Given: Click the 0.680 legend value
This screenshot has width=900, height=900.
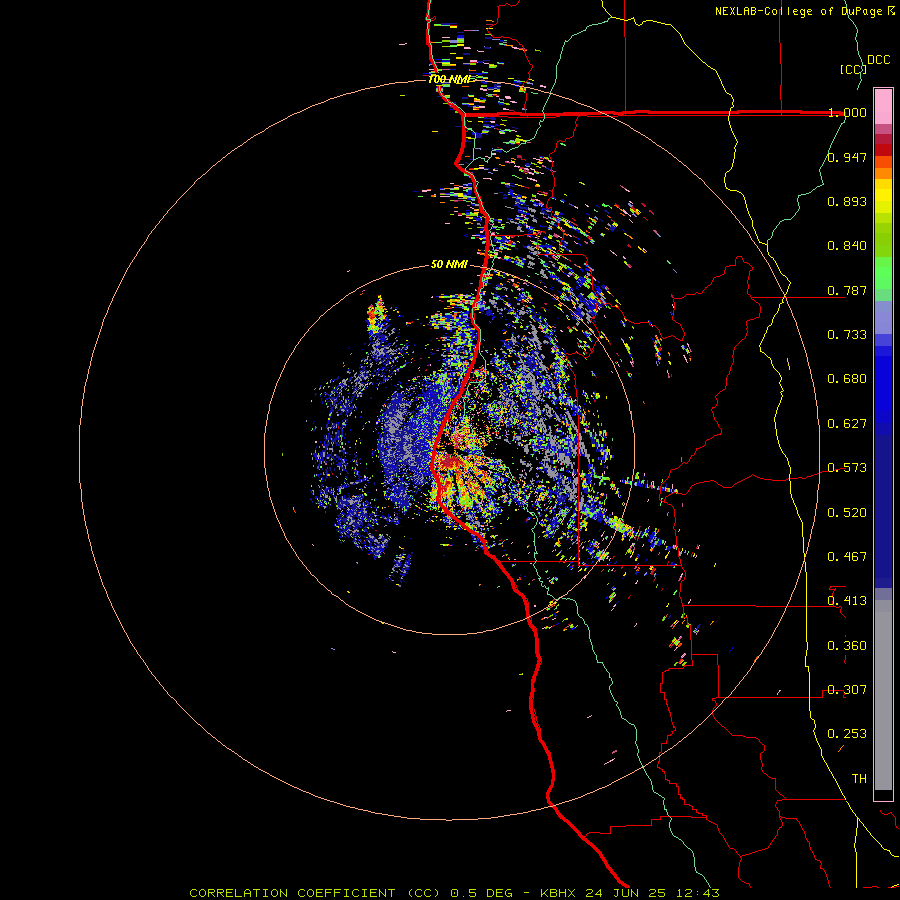Looking at the screenshot, I should [847, 379].
